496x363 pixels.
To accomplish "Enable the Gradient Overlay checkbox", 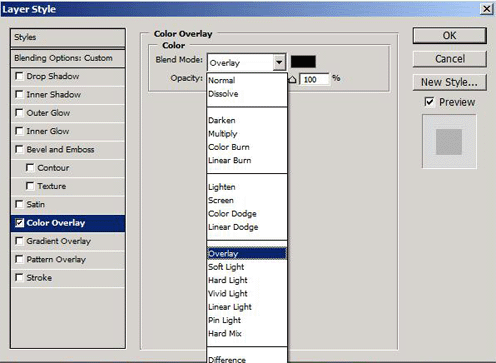I will [19, 241].
